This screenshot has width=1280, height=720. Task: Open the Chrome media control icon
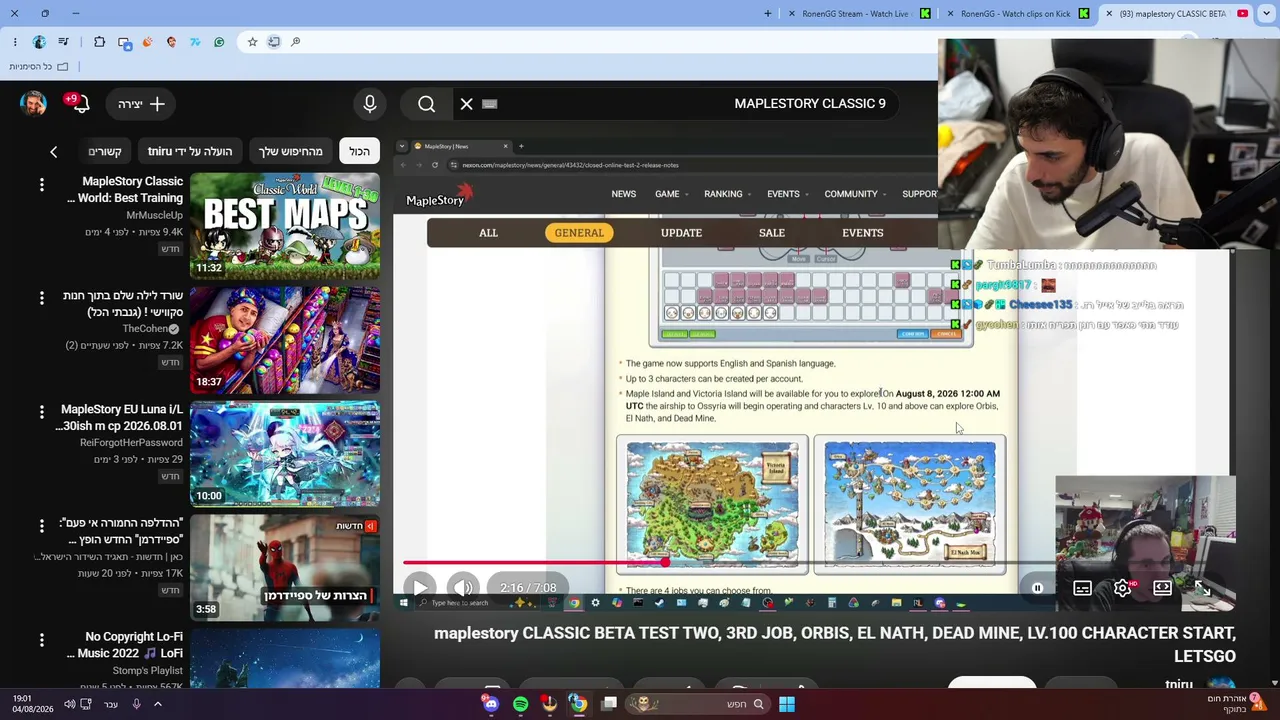click(63, 42)
